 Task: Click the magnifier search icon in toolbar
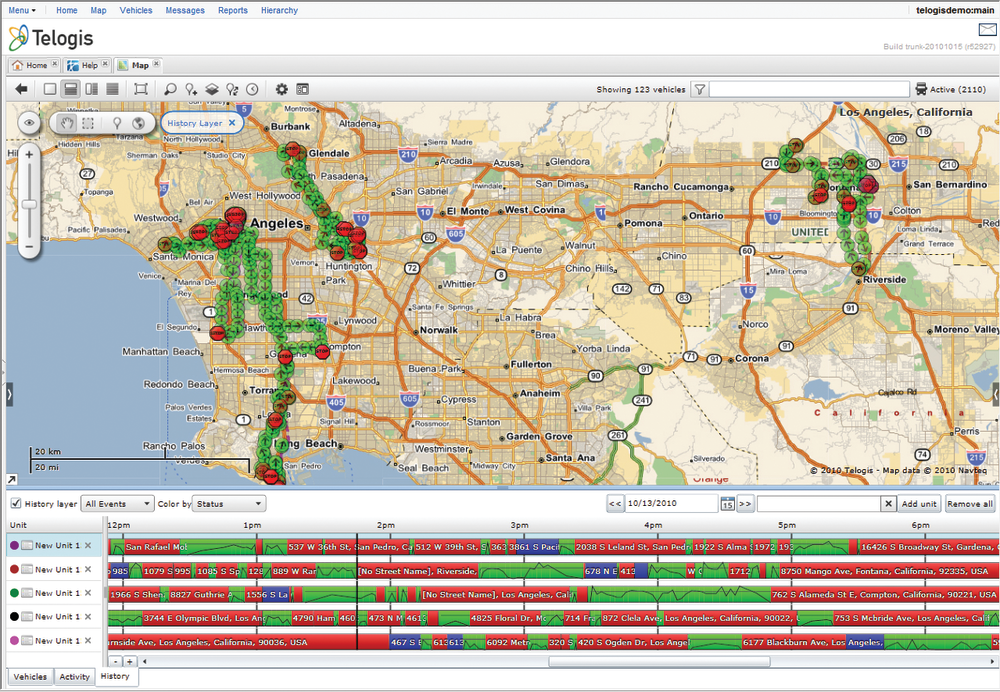click(170, 89)
